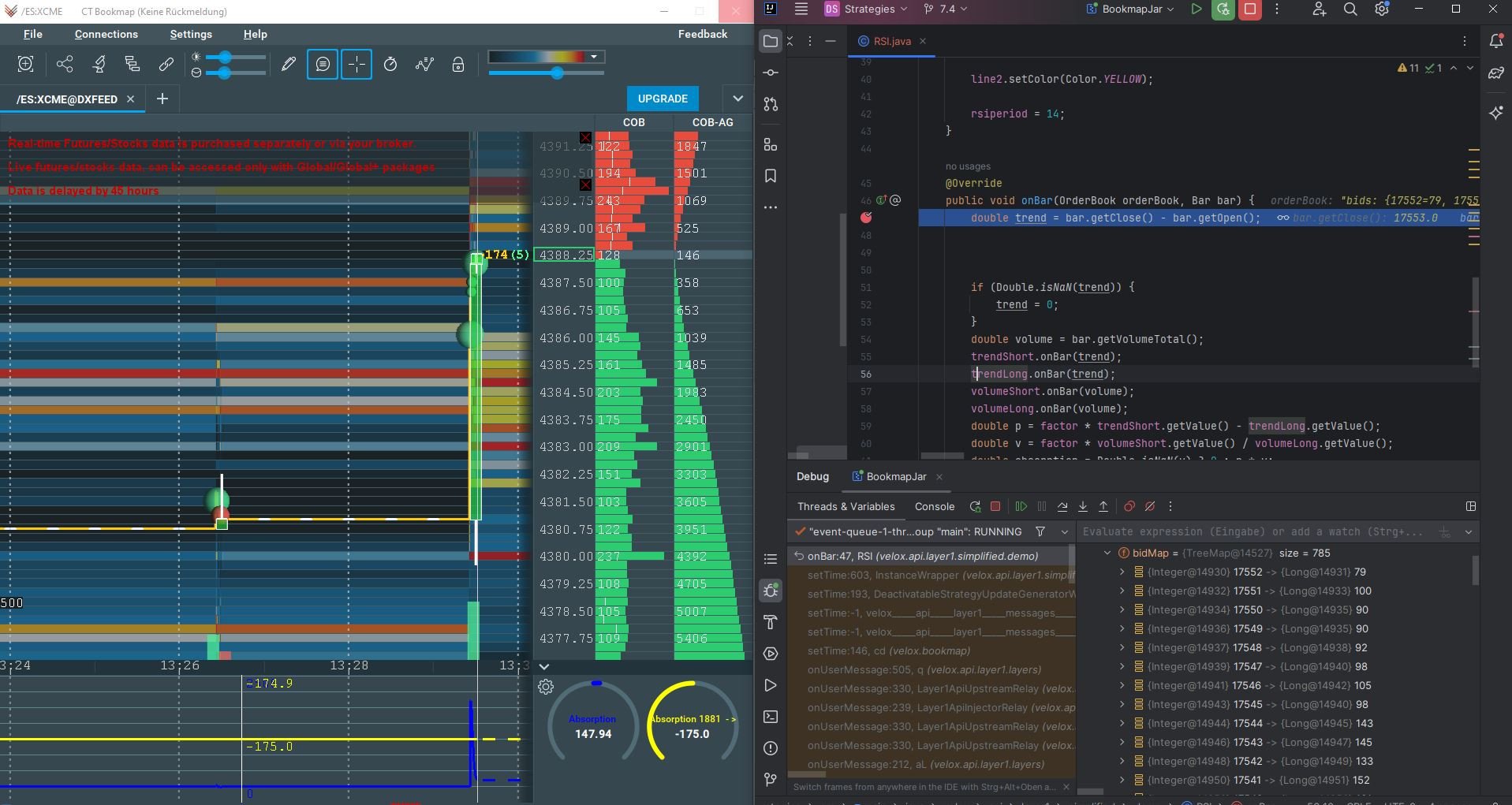Click the green Run icon in IntelliJ
Viewport: 1512px width, 805px height.
coord(1197,9)
